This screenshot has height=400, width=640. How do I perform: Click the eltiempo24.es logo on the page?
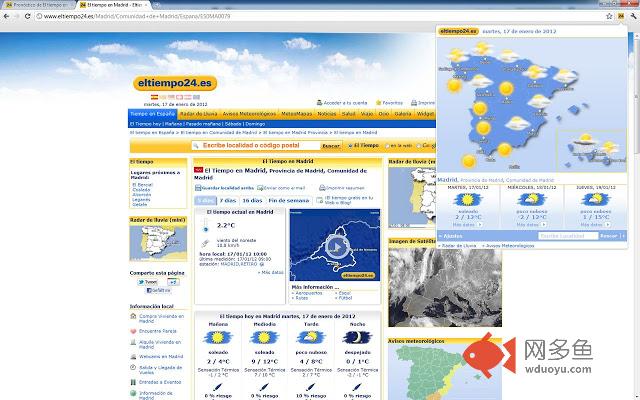(175, 83)
